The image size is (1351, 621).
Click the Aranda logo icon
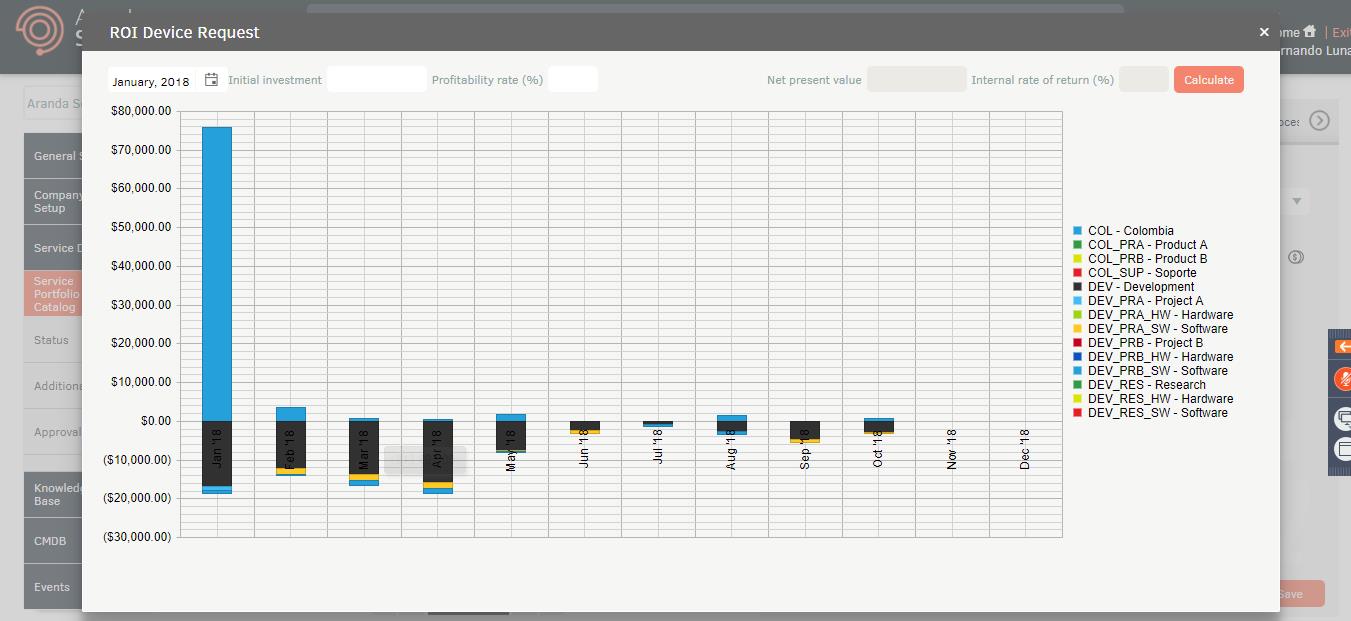tap(41, 30)
